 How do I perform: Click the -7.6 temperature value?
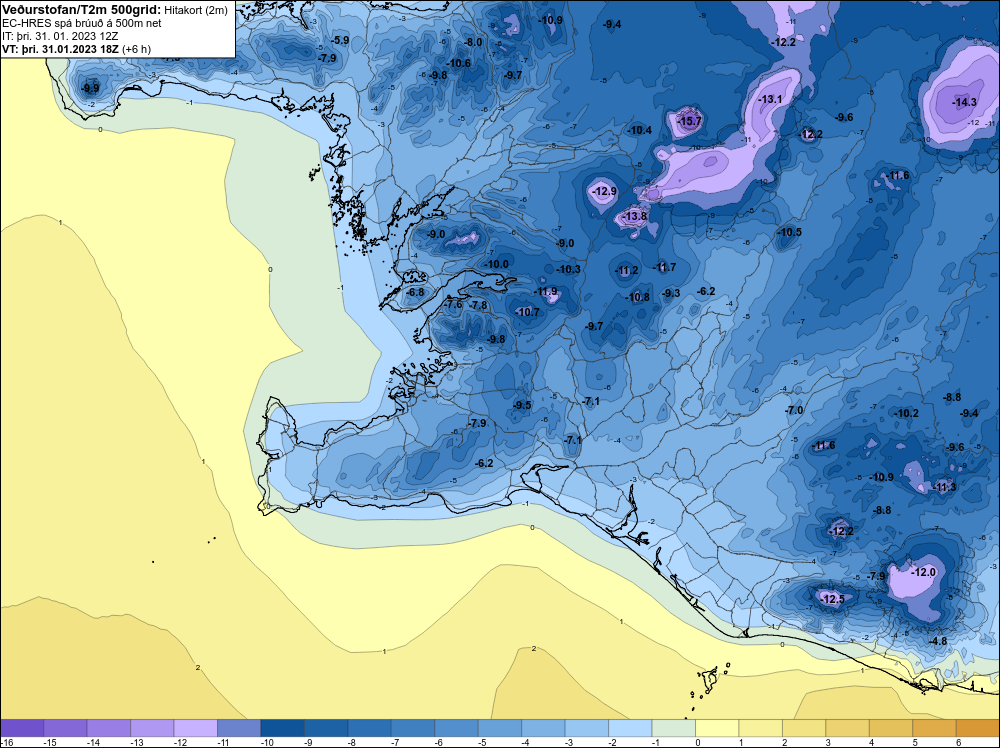[x=453, y=305]
